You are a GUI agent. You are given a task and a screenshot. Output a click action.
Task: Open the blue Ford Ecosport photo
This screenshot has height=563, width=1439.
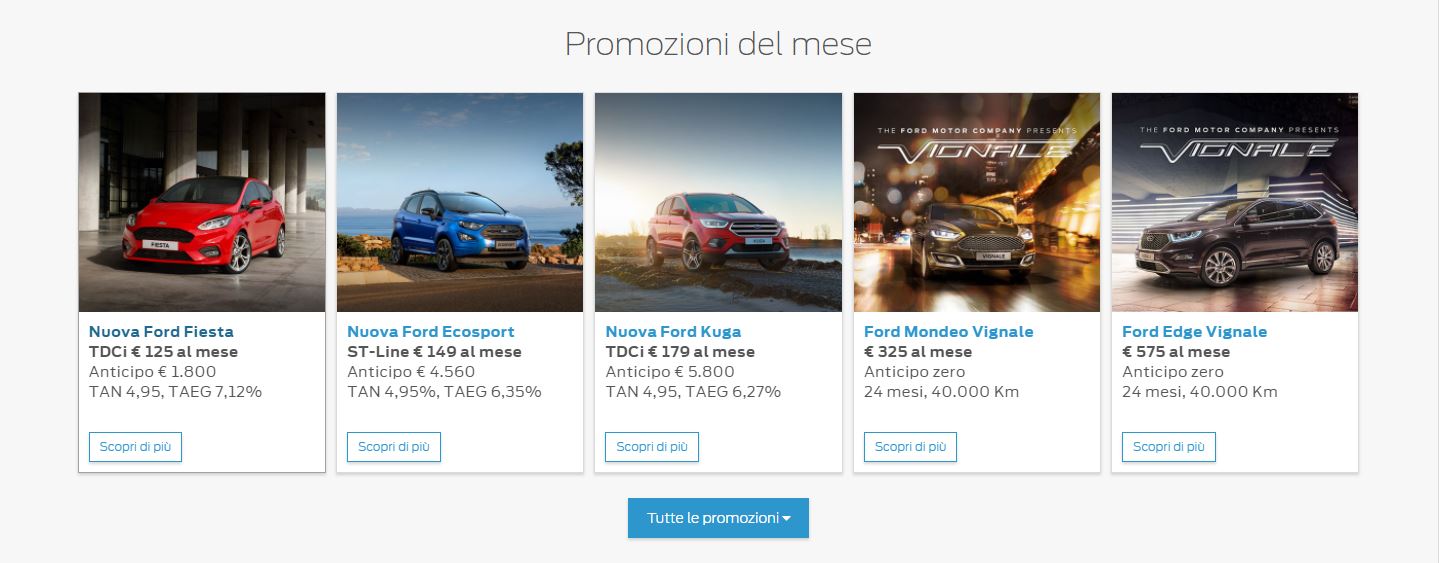click(460, 202)
